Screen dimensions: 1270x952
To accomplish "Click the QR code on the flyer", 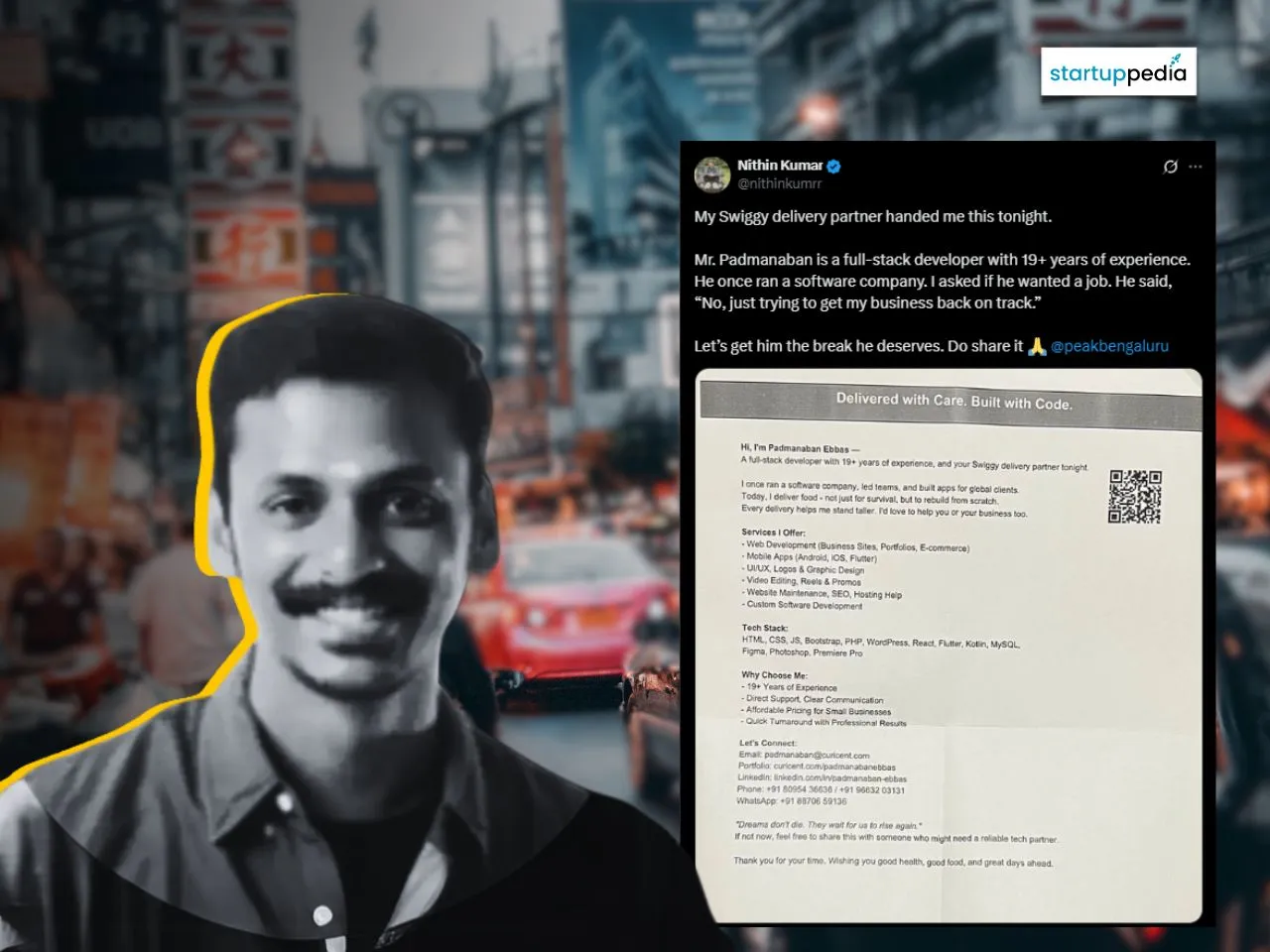I will (x=1134, y=496).
